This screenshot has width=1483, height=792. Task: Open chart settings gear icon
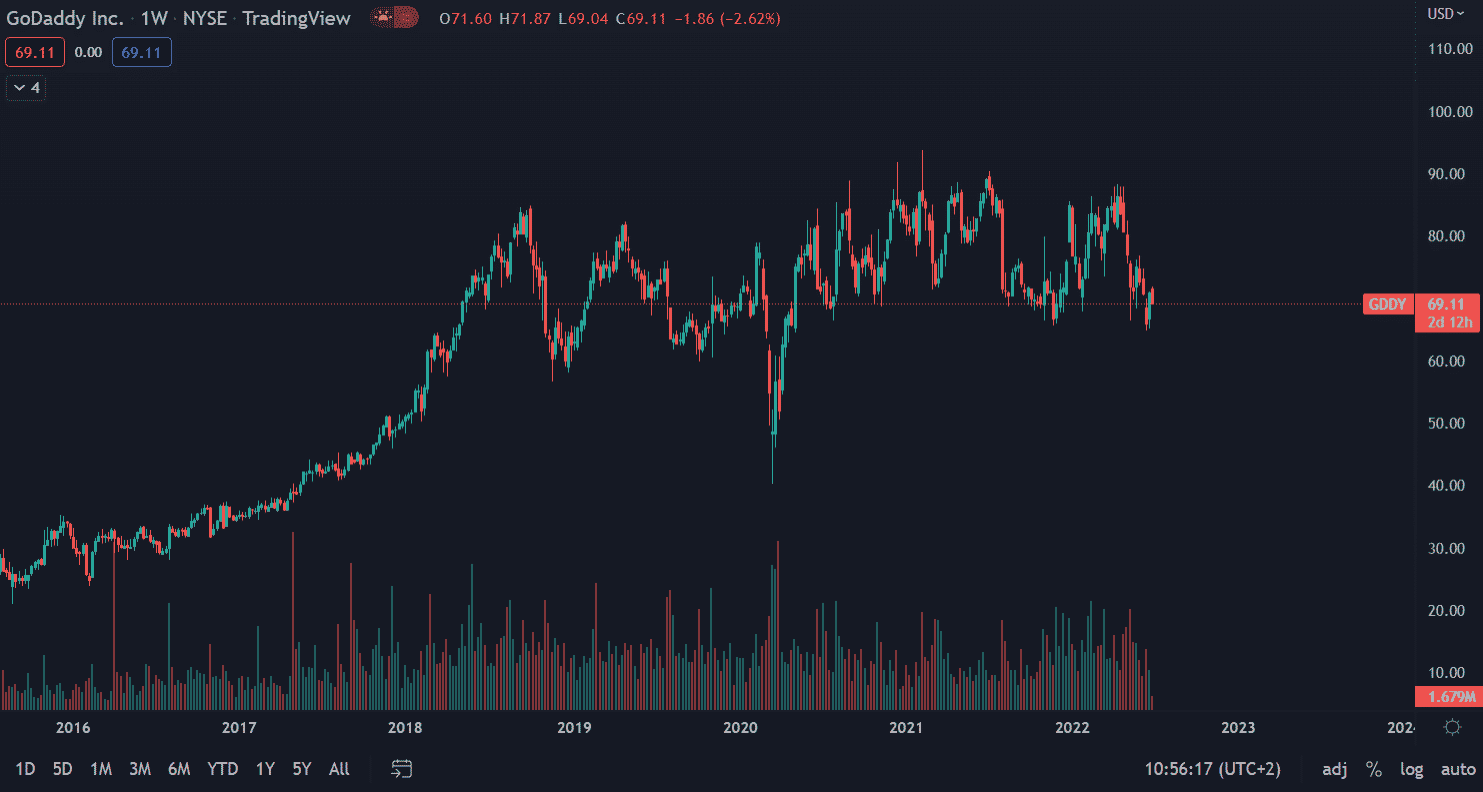click(1452, 728)
